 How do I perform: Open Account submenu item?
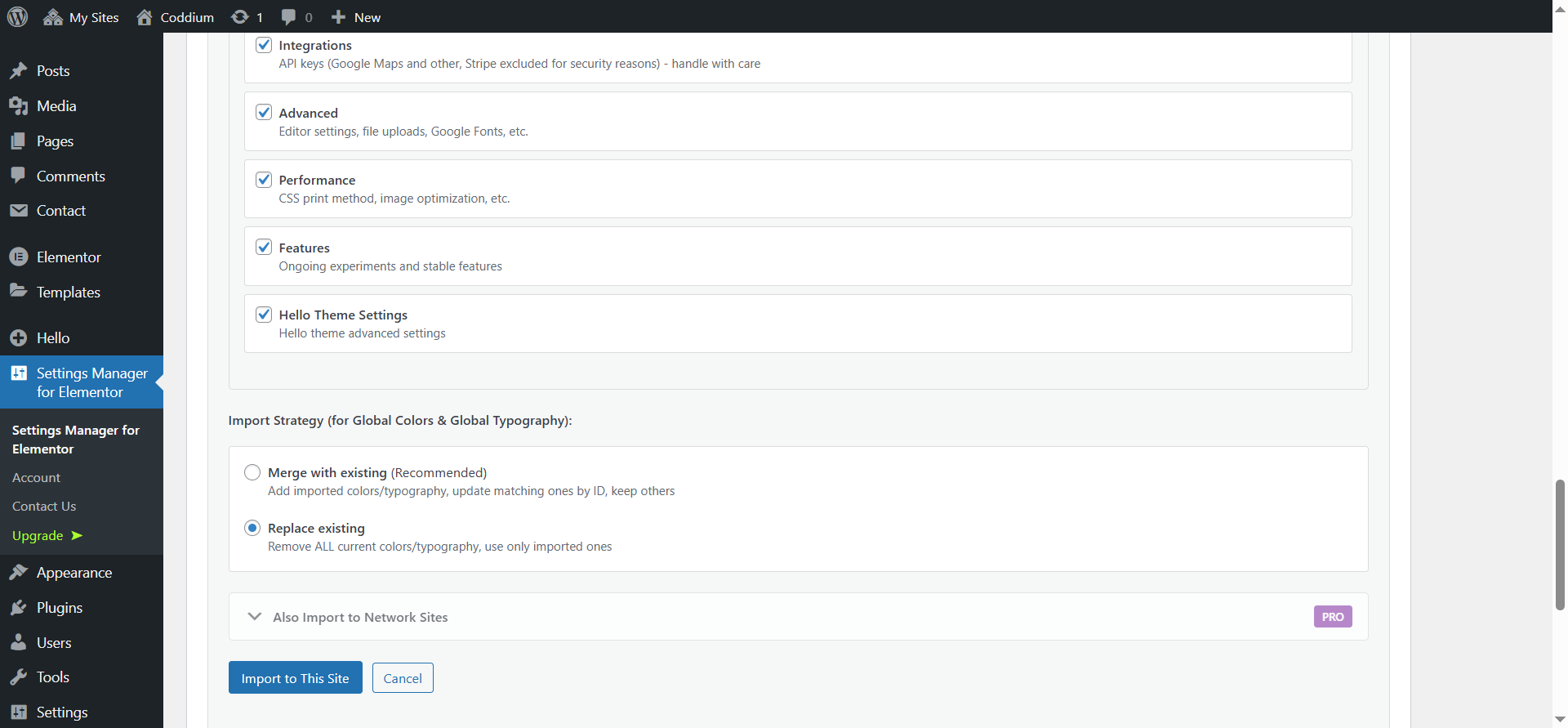(37, 478)
